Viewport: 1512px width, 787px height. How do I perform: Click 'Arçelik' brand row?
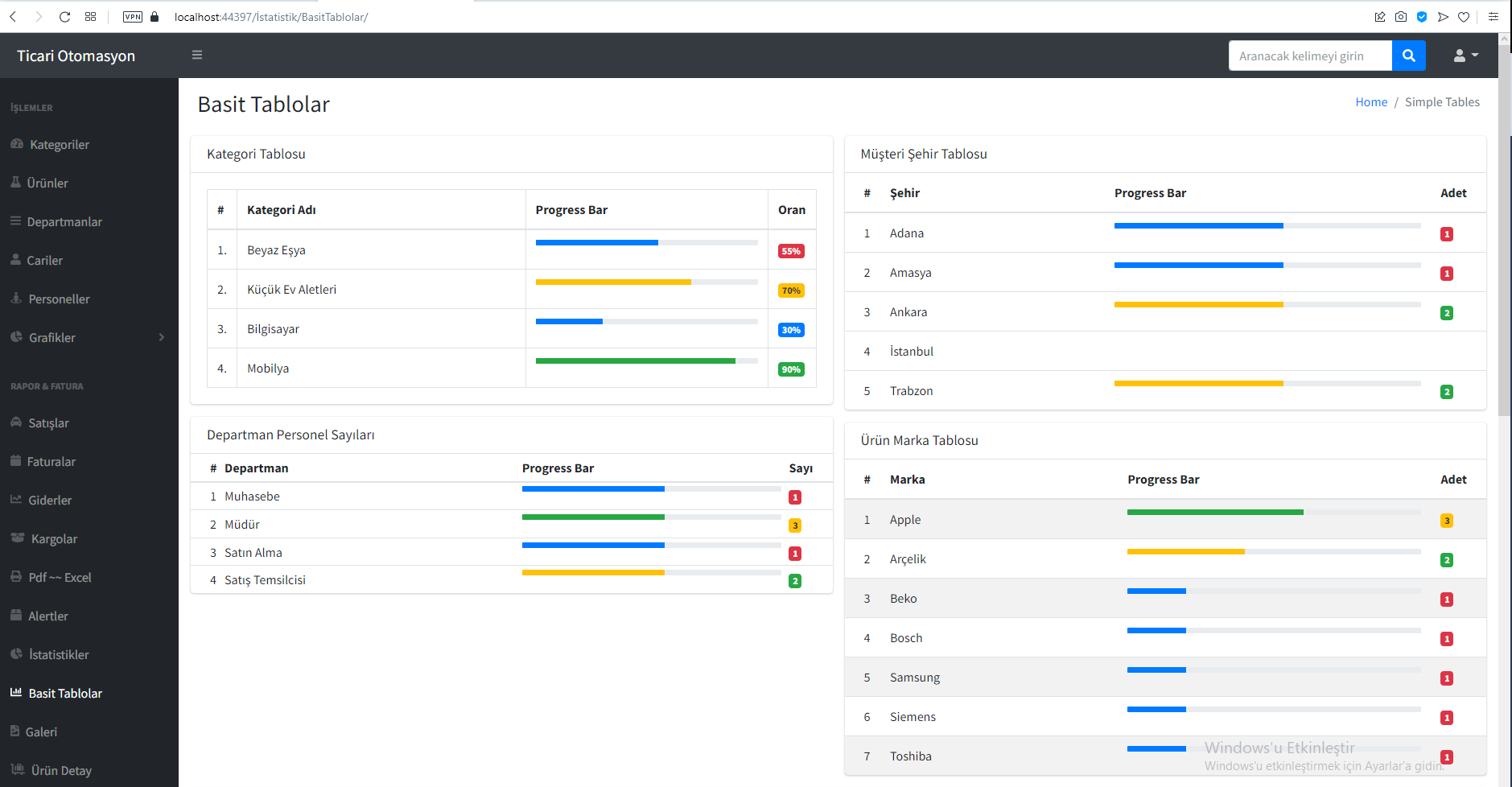tap(1165, 559)
